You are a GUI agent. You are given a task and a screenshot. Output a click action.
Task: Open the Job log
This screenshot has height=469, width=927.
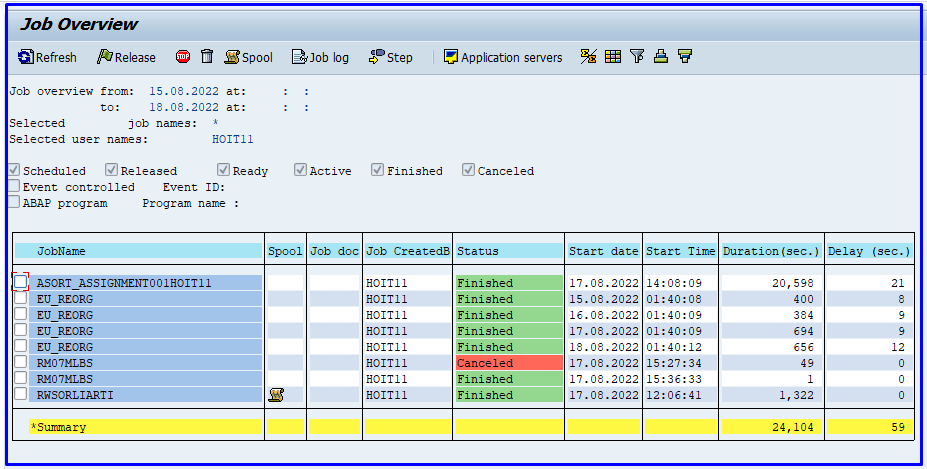click(320, 57)
